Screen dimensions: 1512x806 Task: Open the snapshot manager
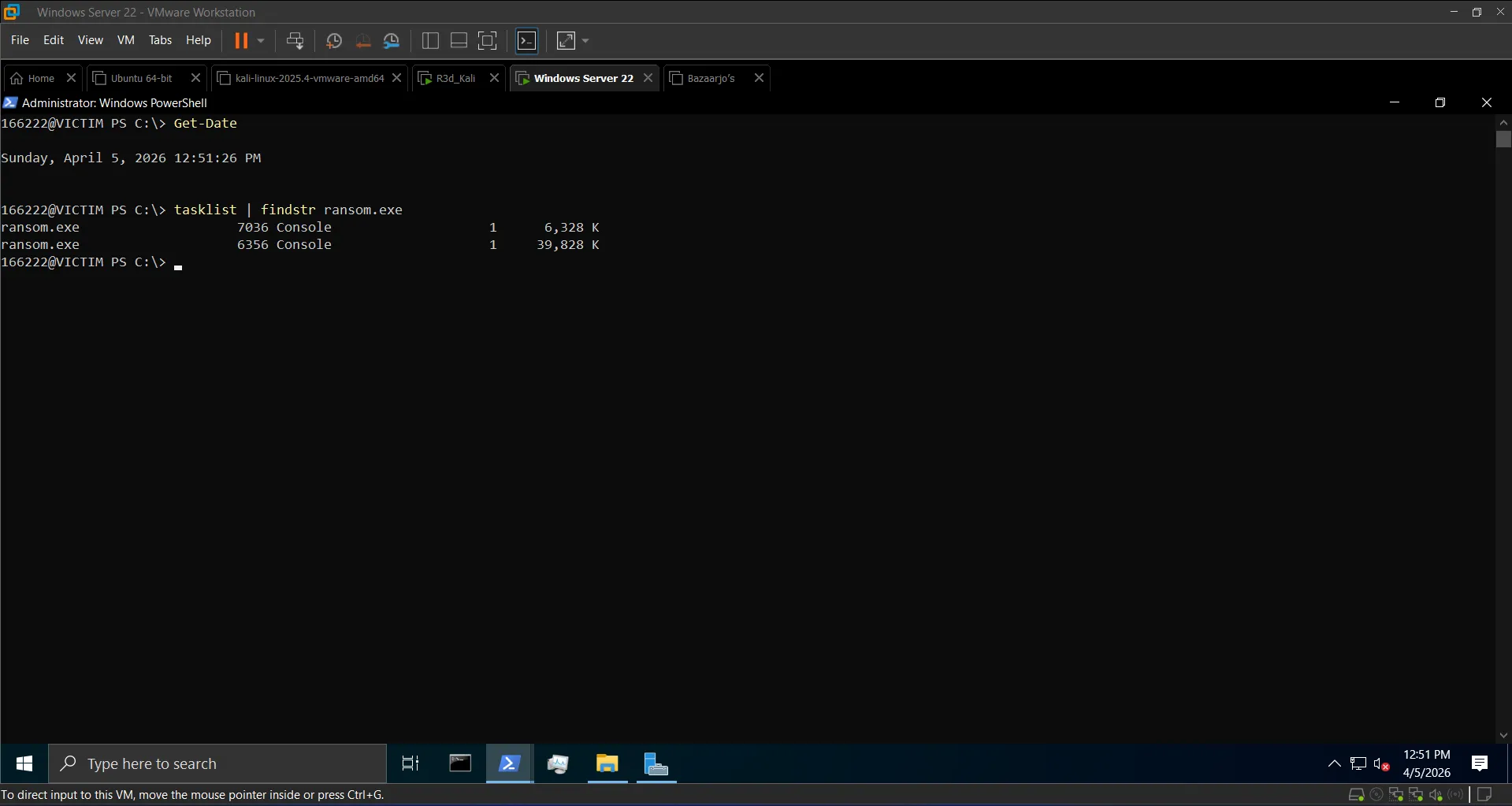[x=392, y=41]
